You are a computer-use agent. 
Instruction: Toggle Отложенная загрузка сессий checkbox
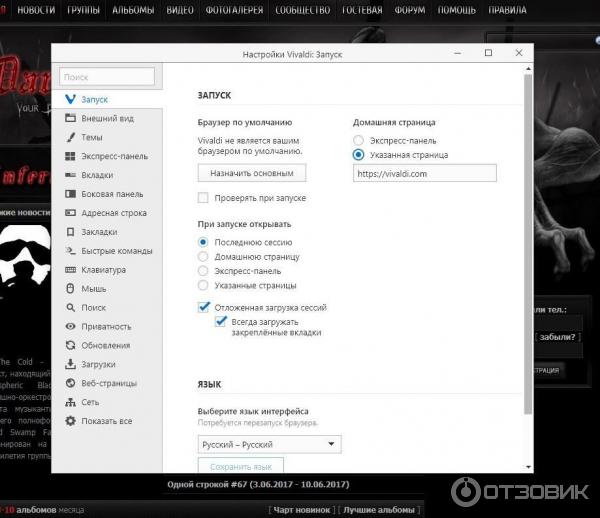204,307
